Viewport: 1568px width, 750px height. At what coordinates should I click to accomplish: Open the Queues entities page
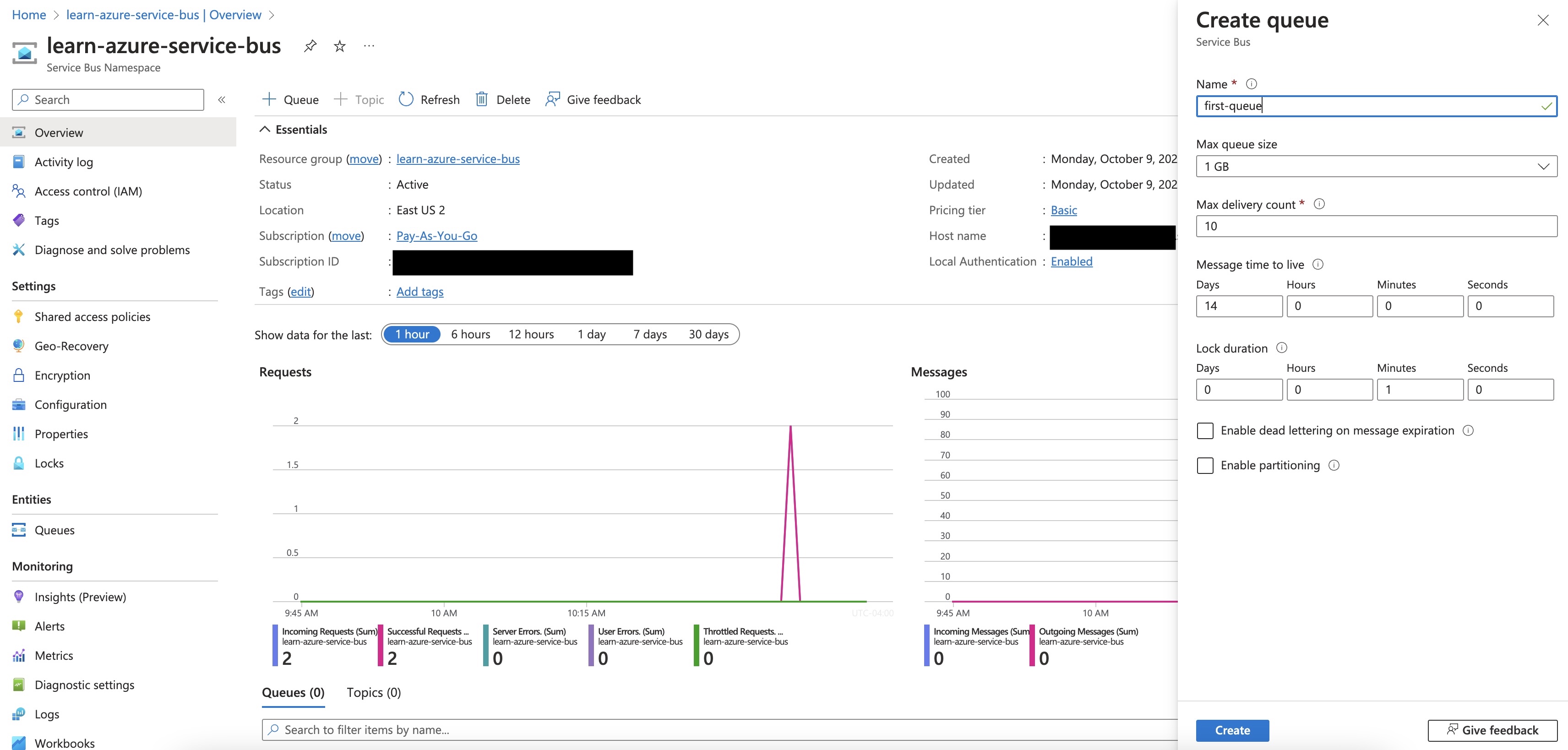[x=54, y=530]
